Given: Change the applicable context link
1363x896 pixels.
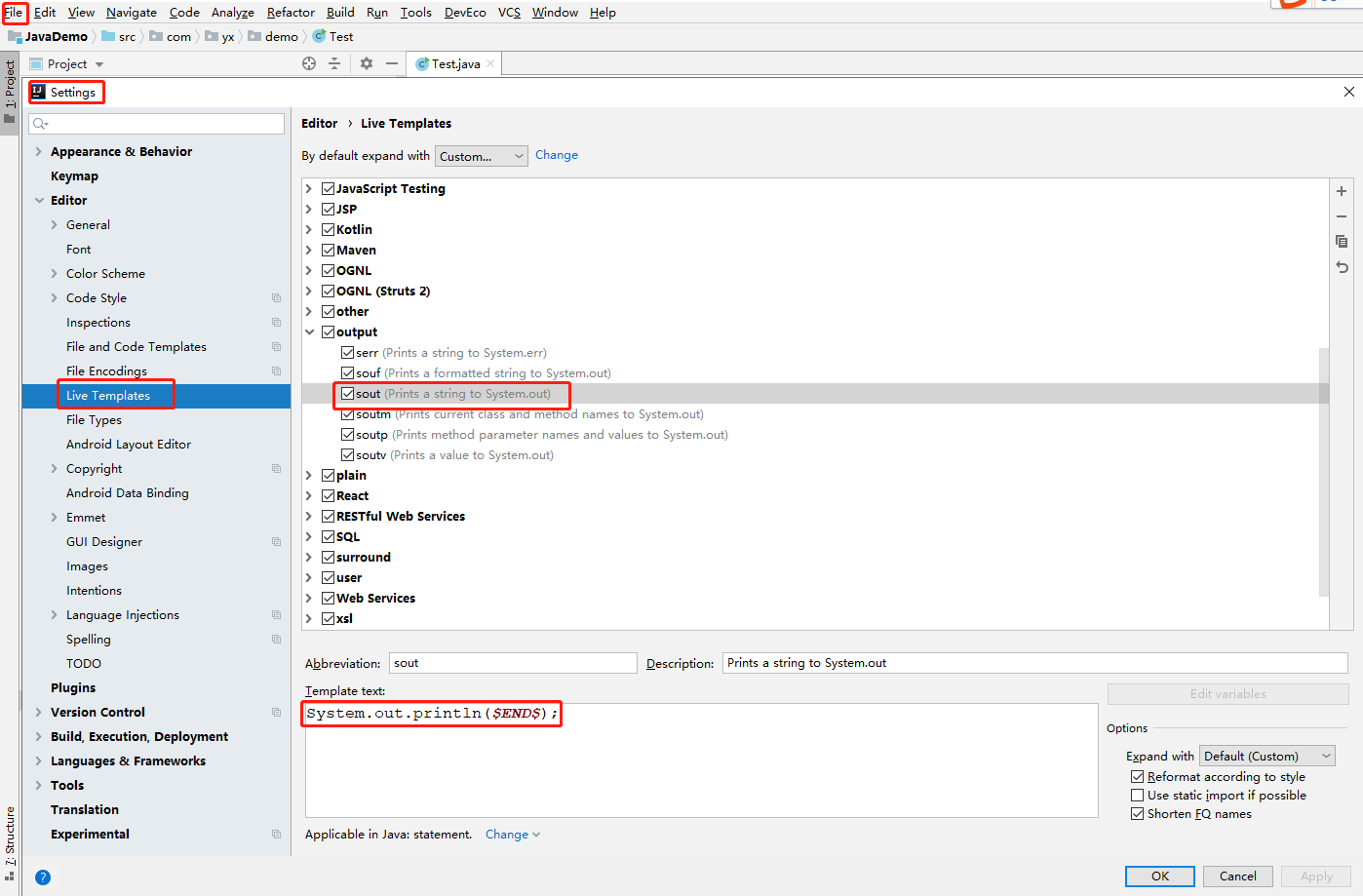Looking at the screenshot, I should (x=512, y=835).
